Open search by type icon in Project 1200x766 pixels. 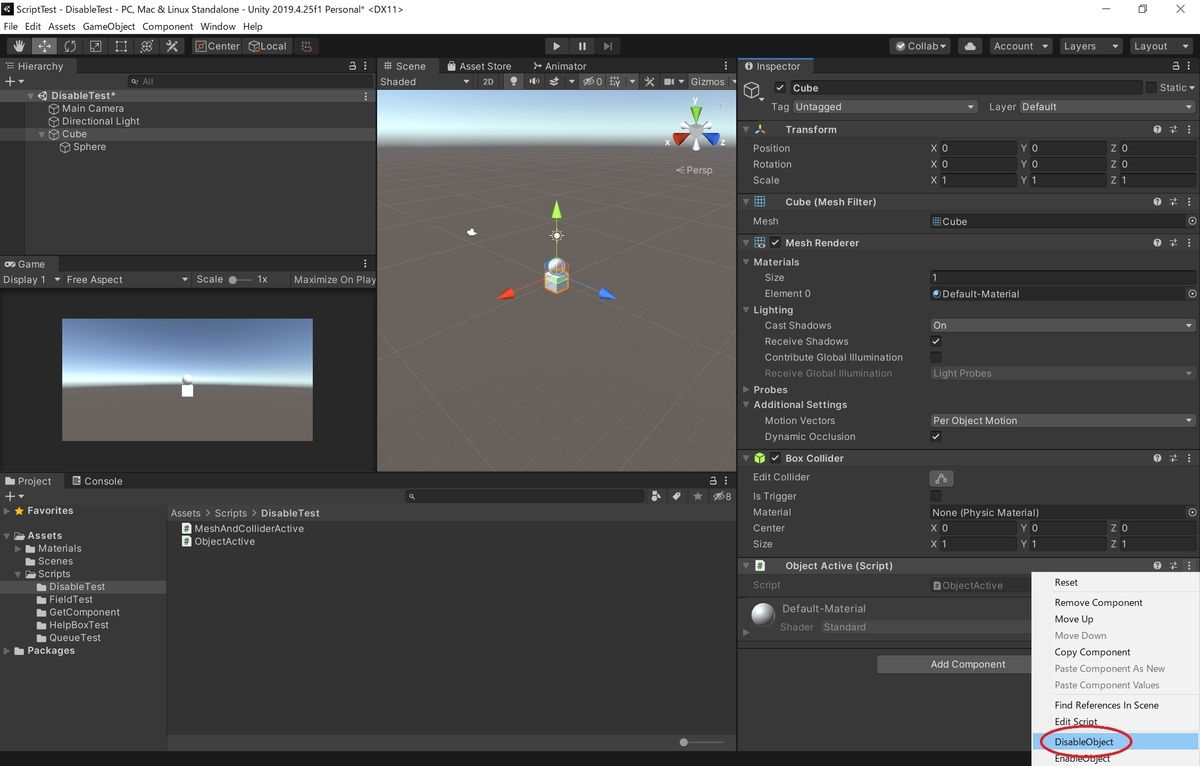coord(656,496)
